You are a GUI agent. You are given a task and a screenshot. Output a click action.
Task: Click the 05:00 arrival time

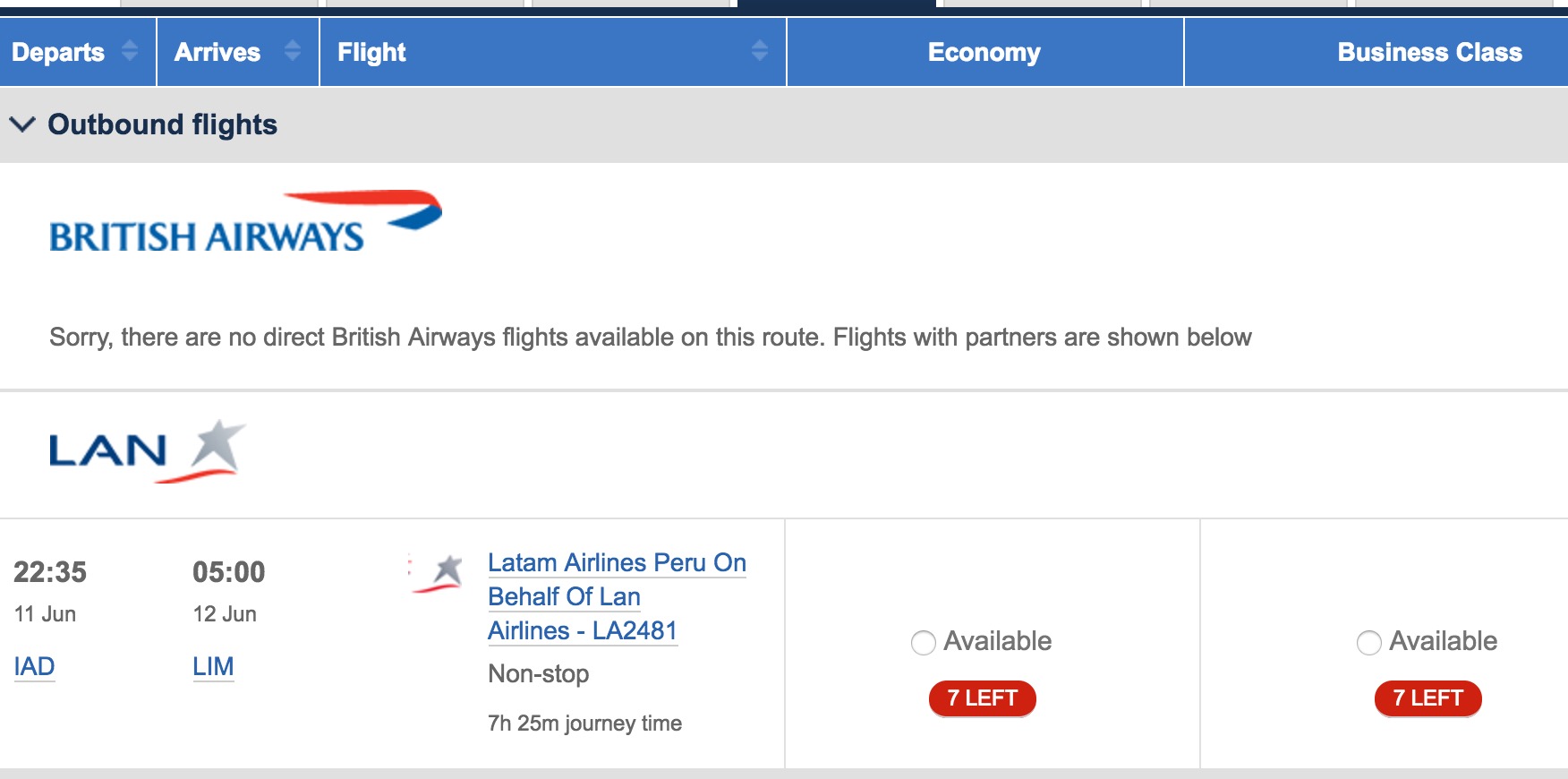click(229, 572)
